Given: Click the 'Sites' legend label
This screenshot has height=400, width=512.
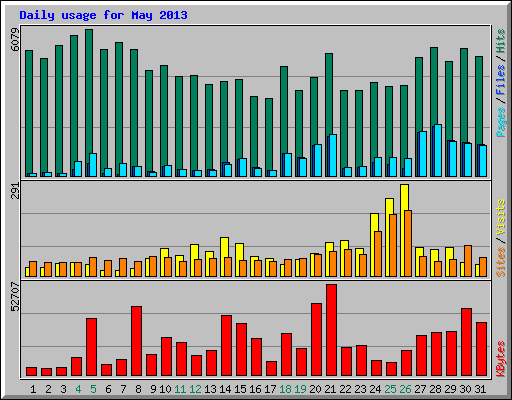Looking at the screenshot, I should click(501, 262).
